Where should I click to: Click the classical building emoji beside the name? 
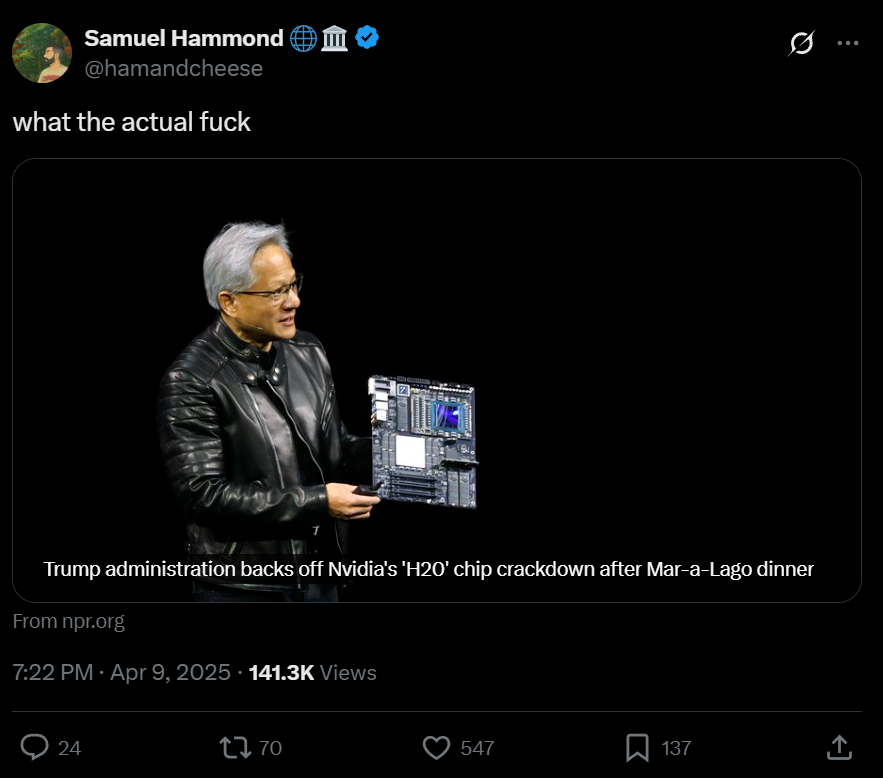[335, 39]
